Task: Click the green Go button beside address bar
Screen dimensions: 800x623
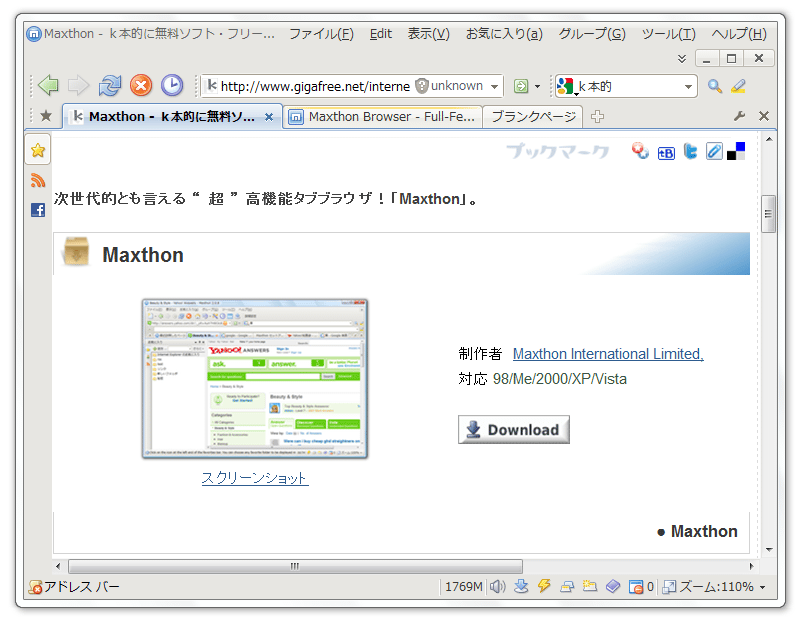Action: click(521, 86)
